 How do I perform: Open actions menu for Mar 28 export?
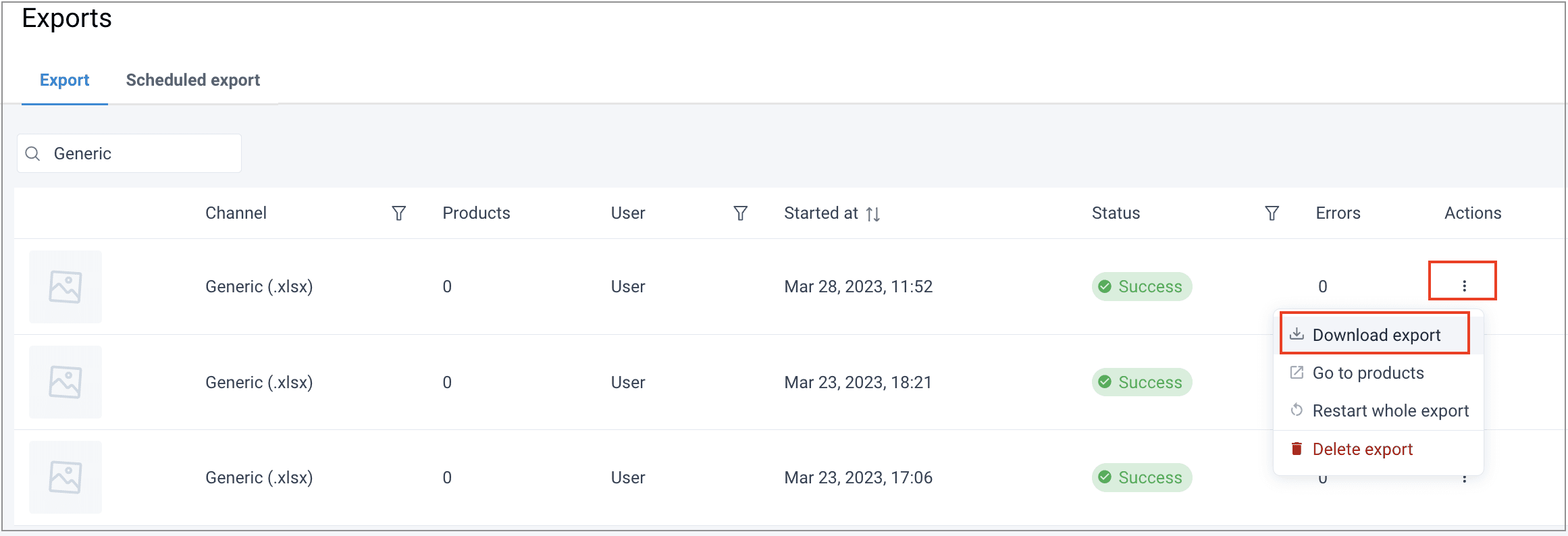tap(1464, 286)
